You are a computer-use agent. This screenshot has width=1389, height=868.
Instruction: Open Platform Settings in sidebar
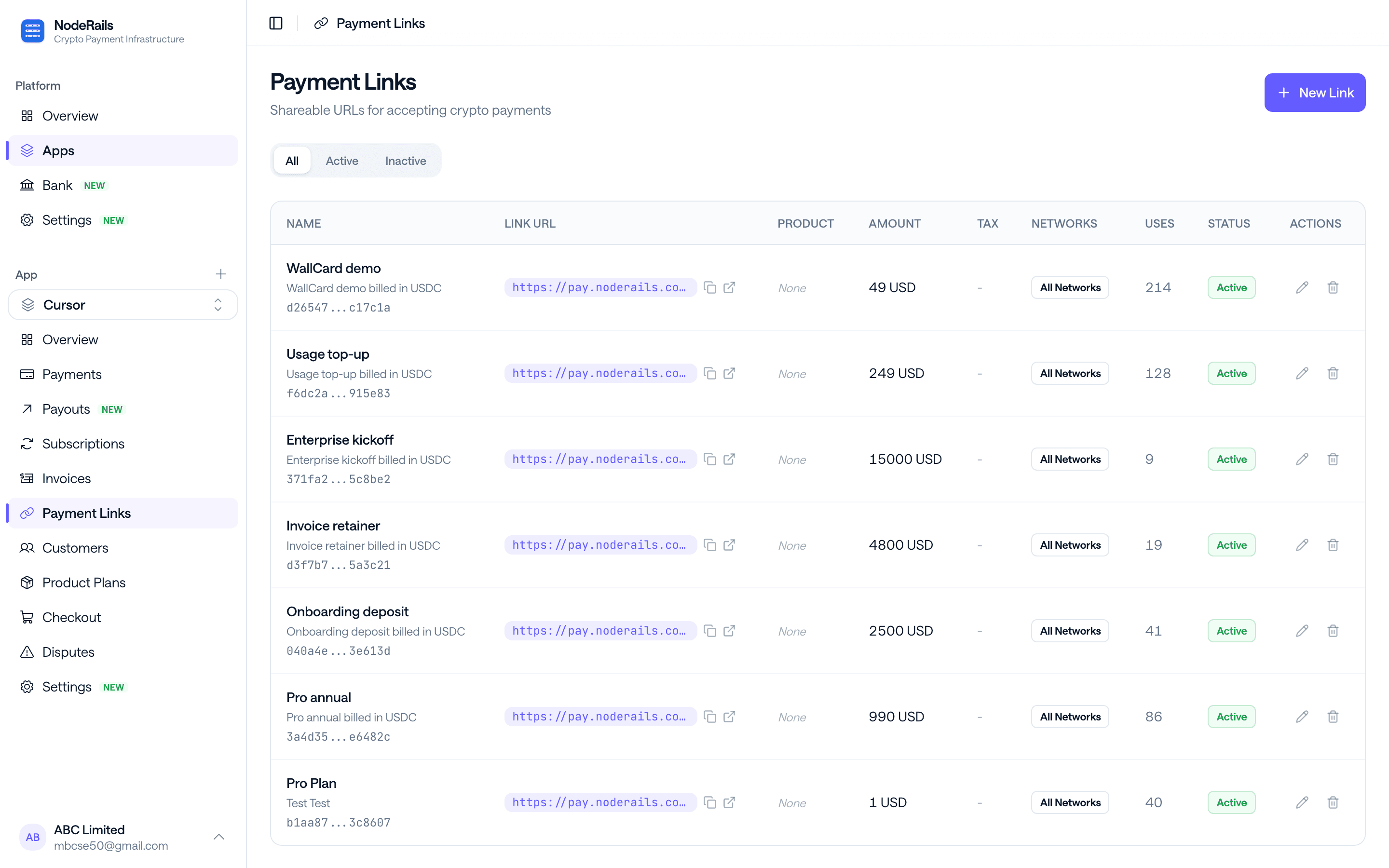coord(123,220)
